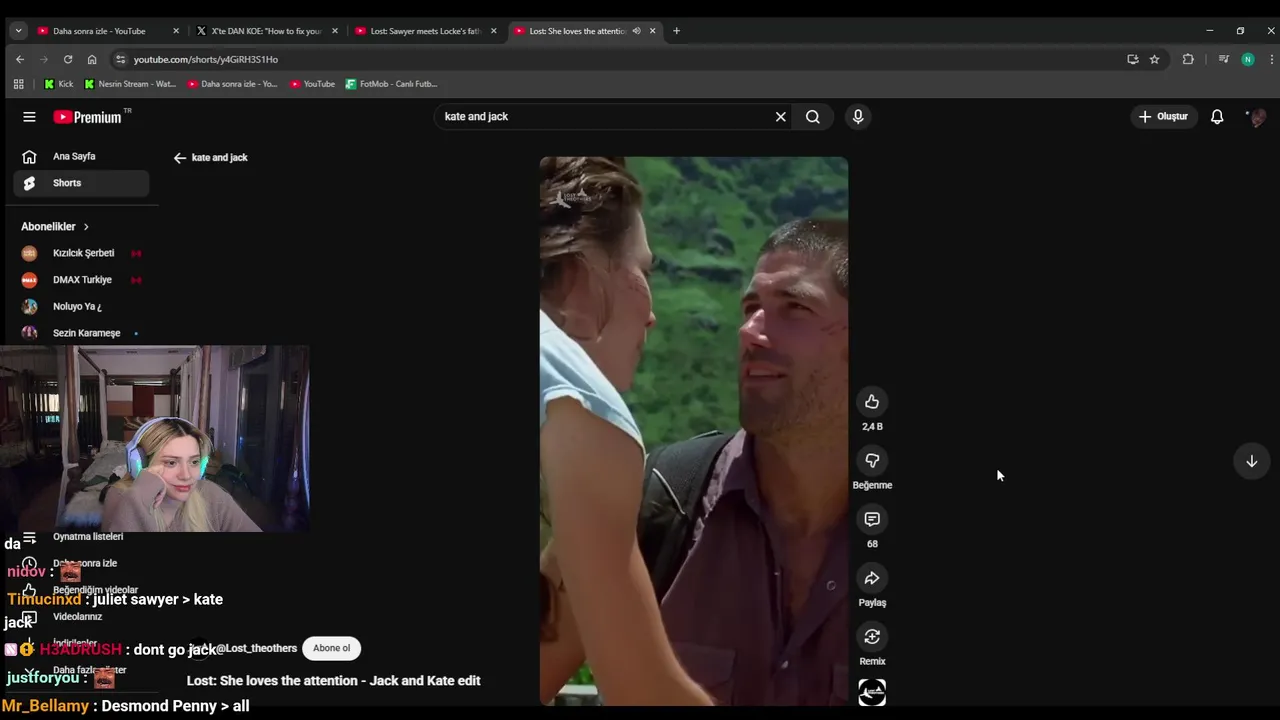Screen dimensions: 1280x720
Task: Go back from 'kate and jack' results
Action: pyautogui.click(x=180, y=158)
